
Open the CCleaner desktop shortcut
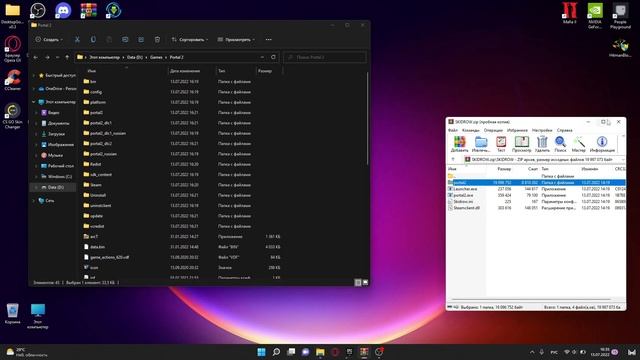pos(13,80)
